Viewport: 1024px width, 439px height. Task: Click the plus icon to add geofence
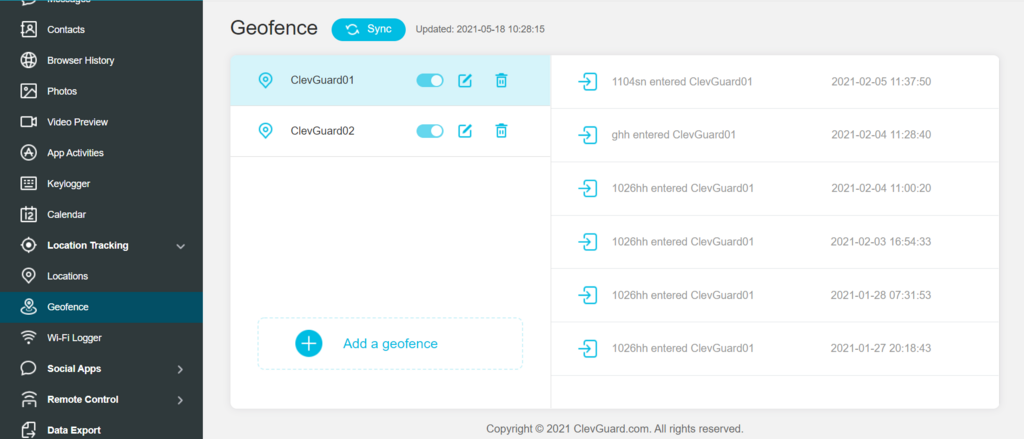(309, 344)
